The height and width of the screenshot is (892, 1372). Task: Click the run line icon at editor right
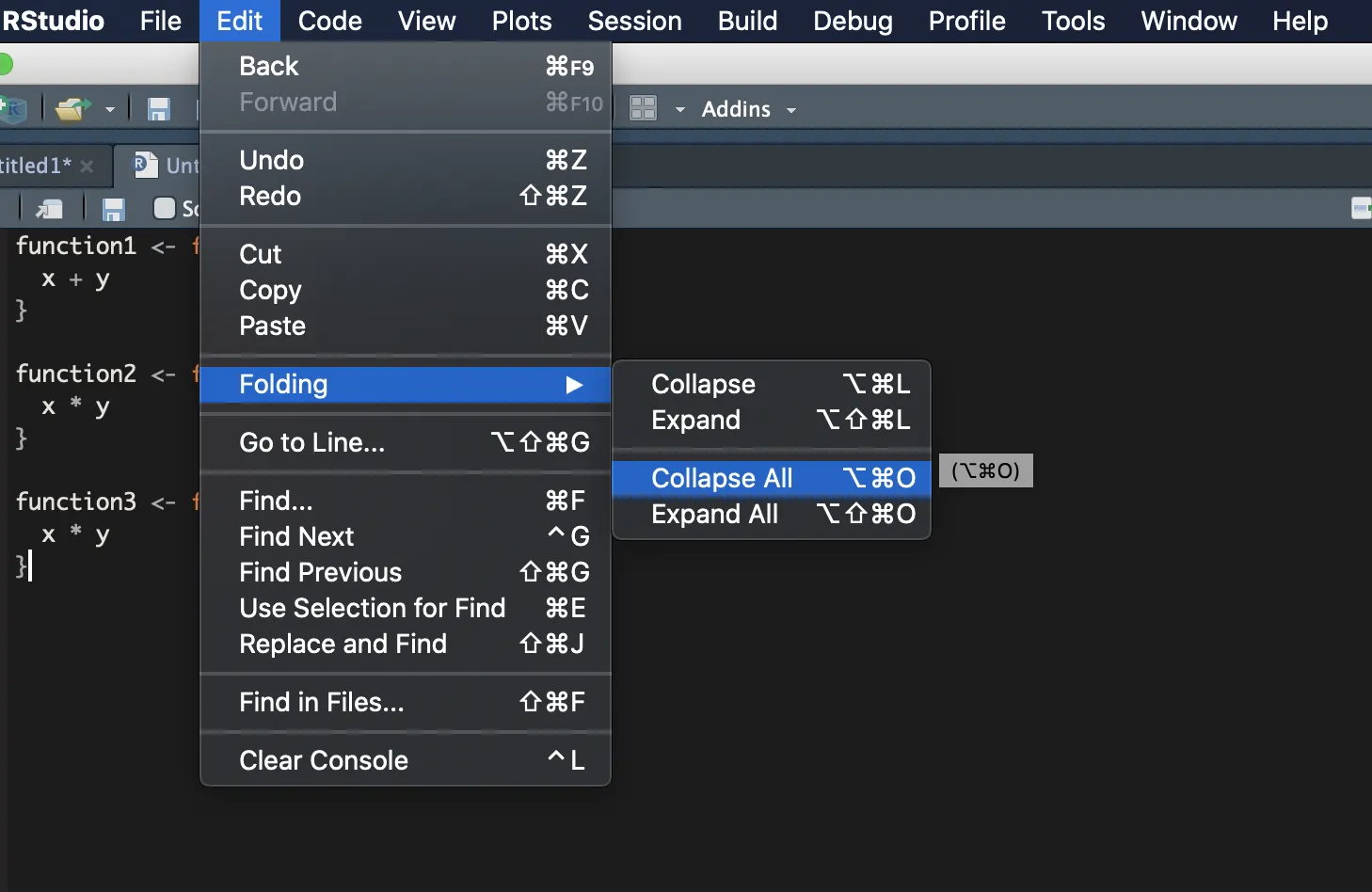pos(1361,208)
